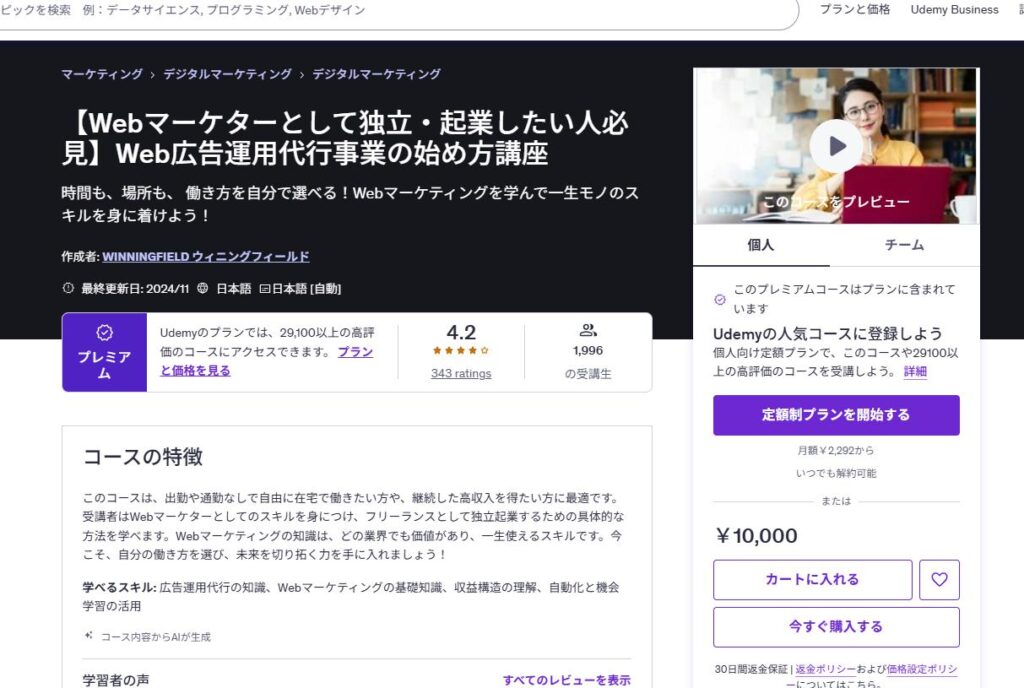This screenshot has width=1024, height=688.
Task: Play the course preview video
Action: coord(835,146)
